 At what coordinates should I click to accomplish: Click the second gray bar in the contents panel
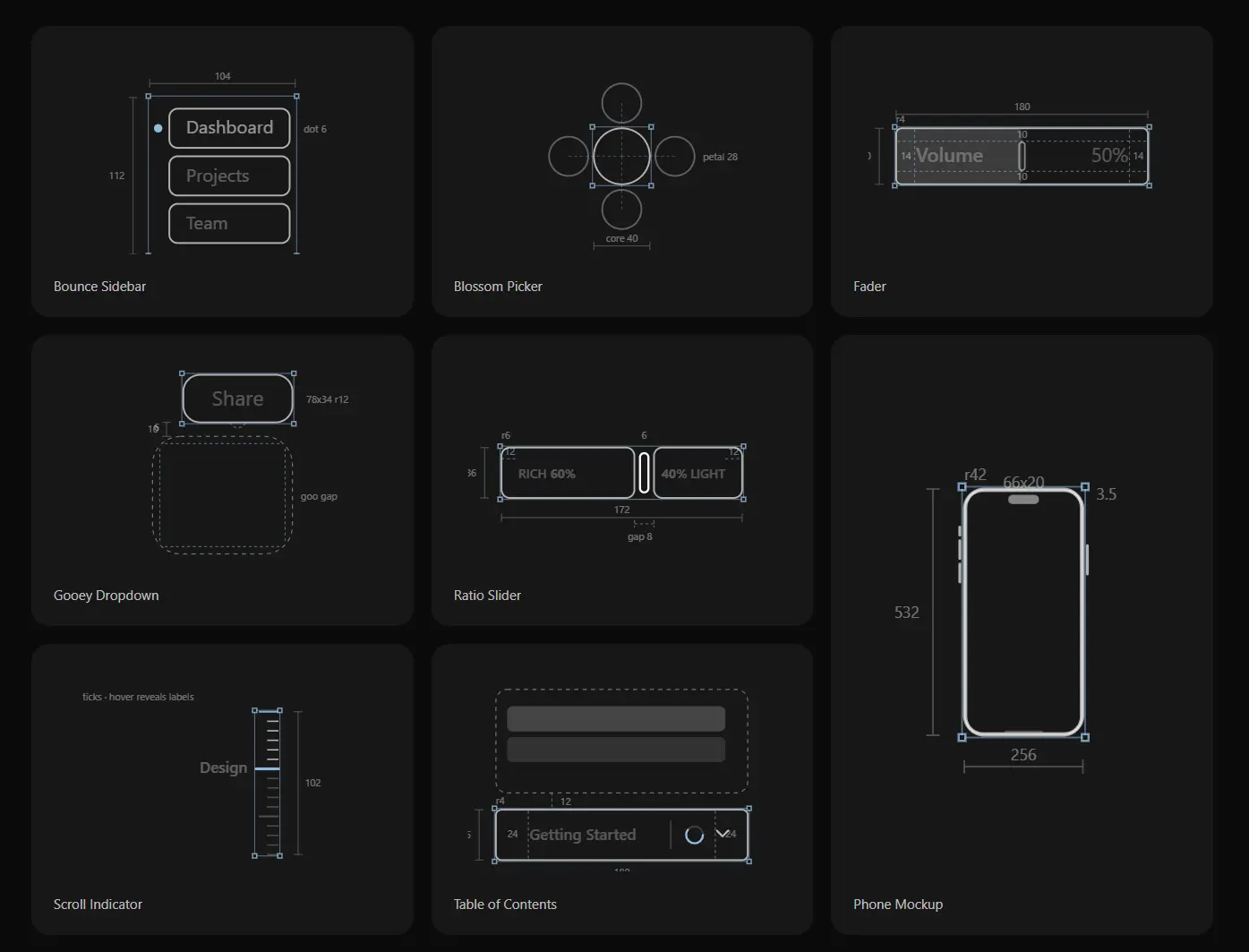616,750
